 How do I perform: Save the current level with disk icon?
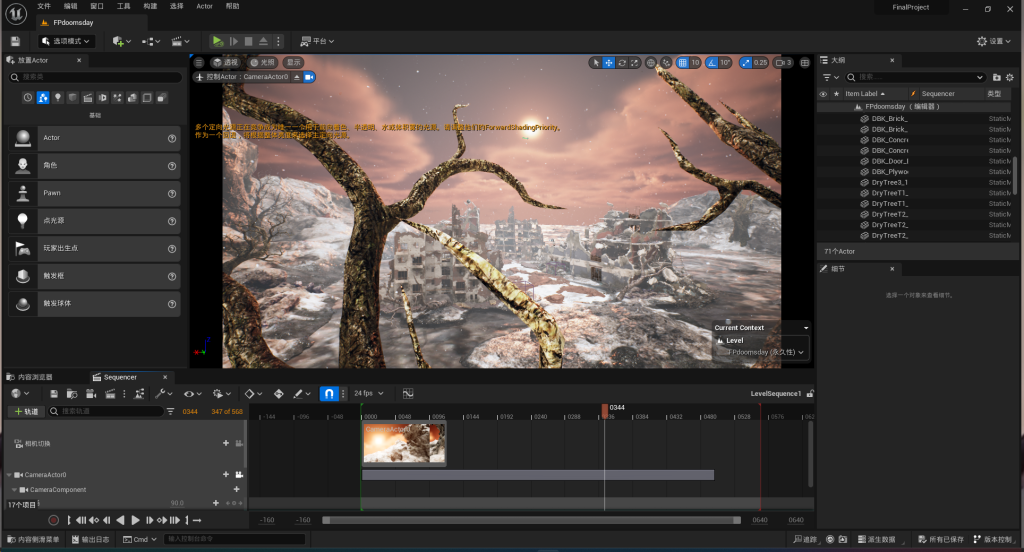tap(15, 41)
